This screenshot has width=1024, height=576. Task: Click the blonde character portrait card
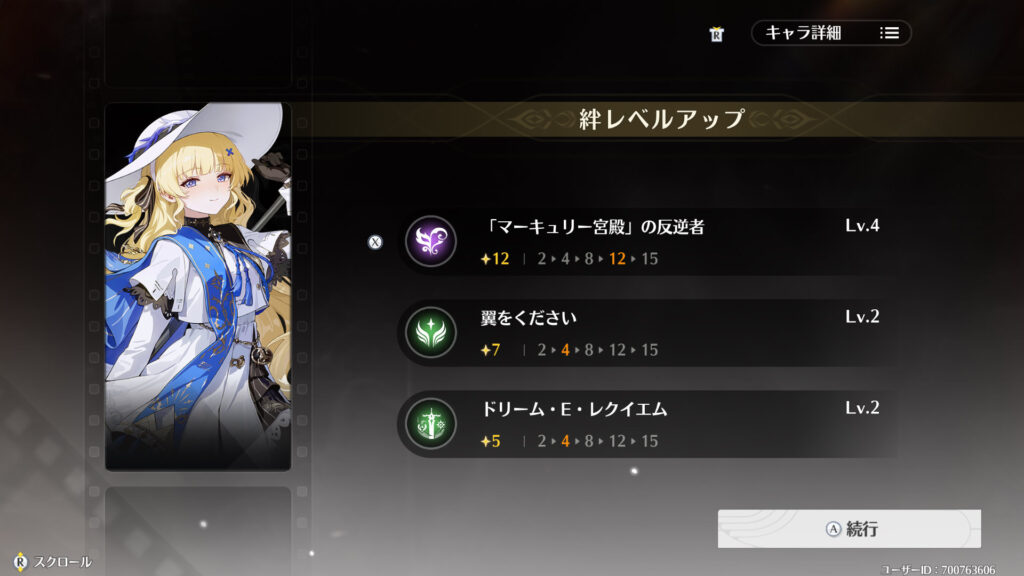point(198,286)
